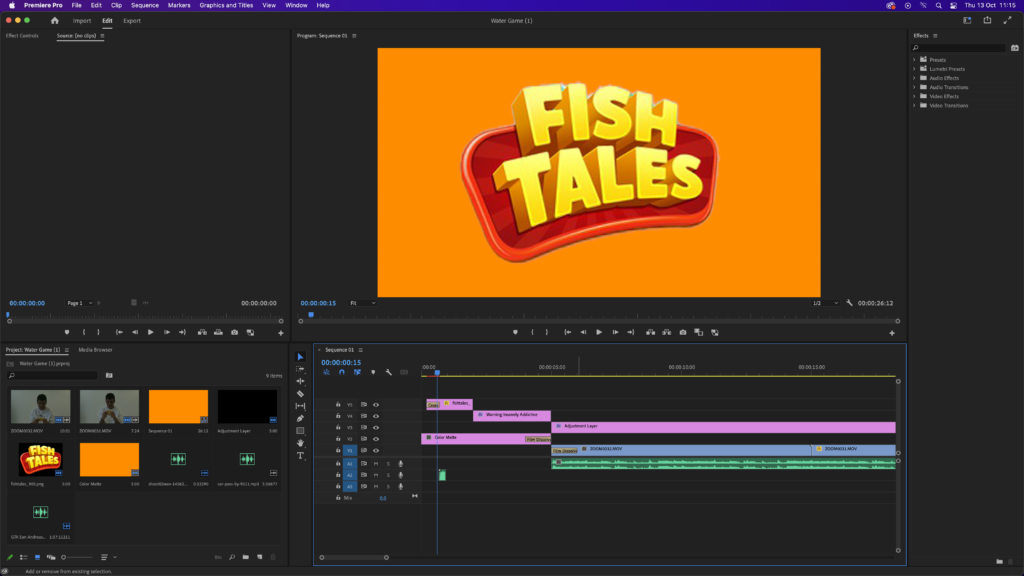This screenshot has width=1024, height=576.
Task: Open the Clip menu
Action: pos(116,5)
